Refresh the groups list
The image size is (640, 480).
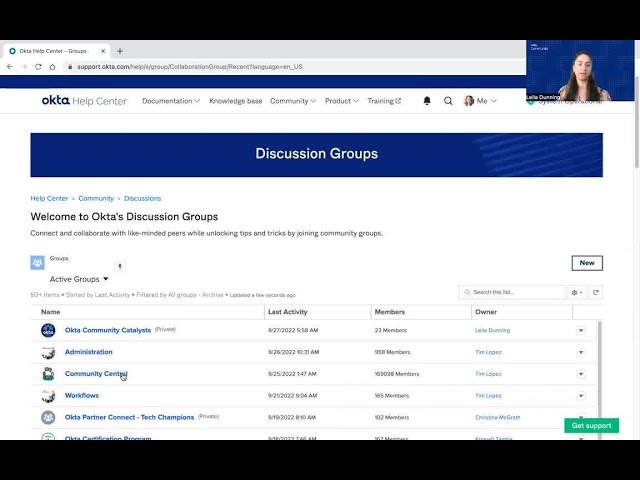coord(596,292)
